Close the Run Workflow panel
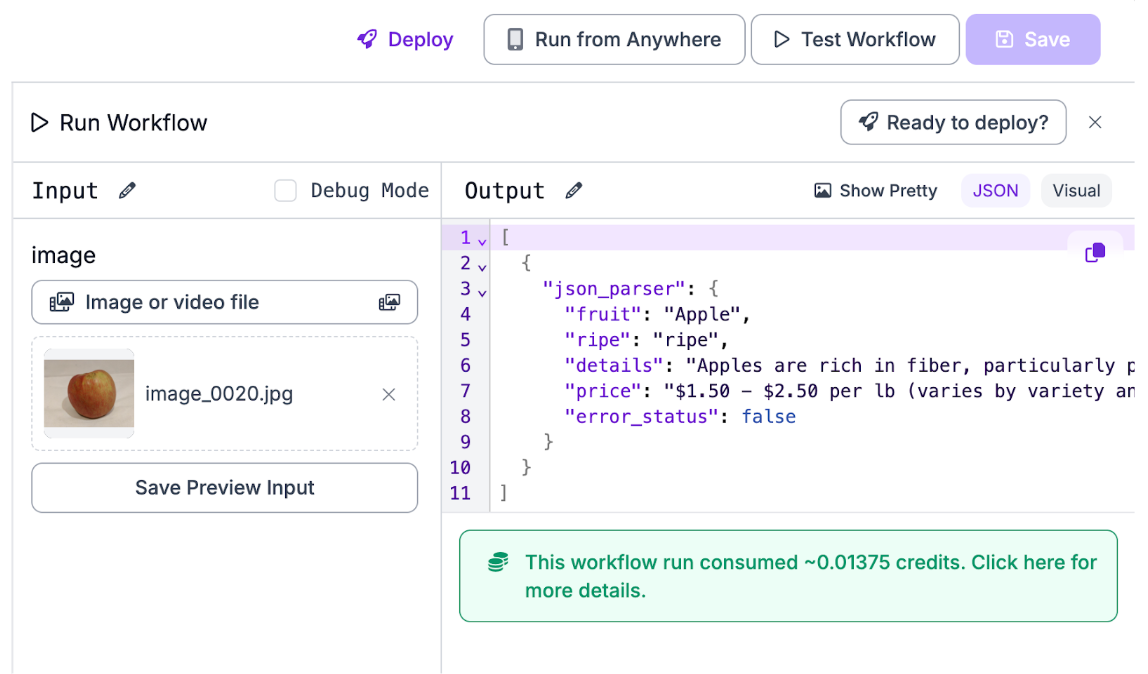The image size is (1148, 674). coord(1095,123)
